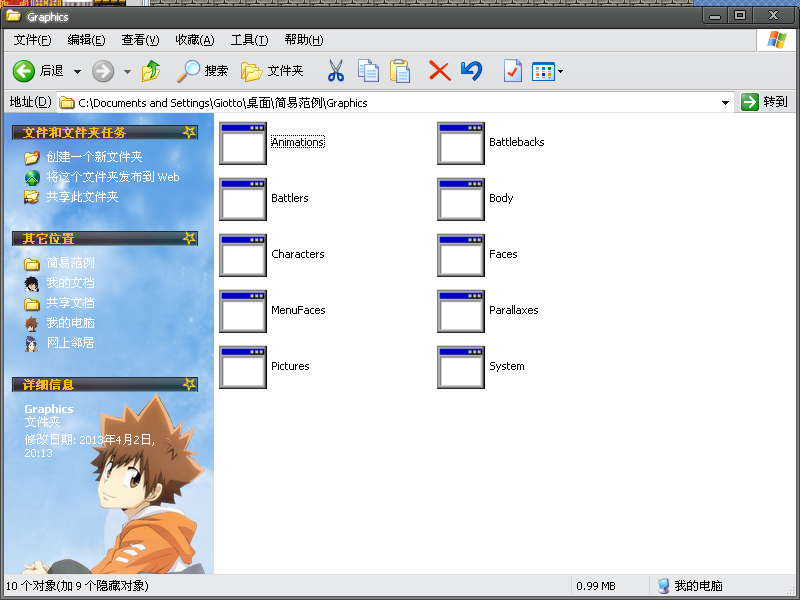This screenshot has height=600, width=800.
Task: Open 我的文档 from other places
Action: [x=70, y=283]
